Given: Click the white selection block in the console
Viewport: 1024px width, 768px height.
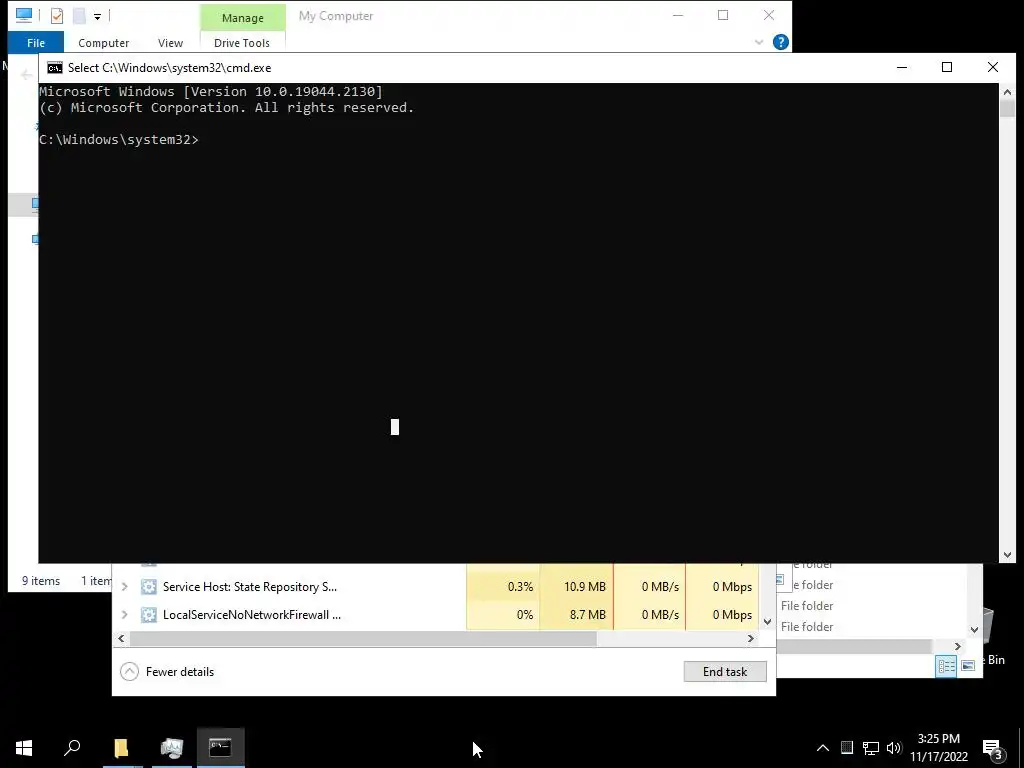Looking at the screenshot, I should 394,427.
